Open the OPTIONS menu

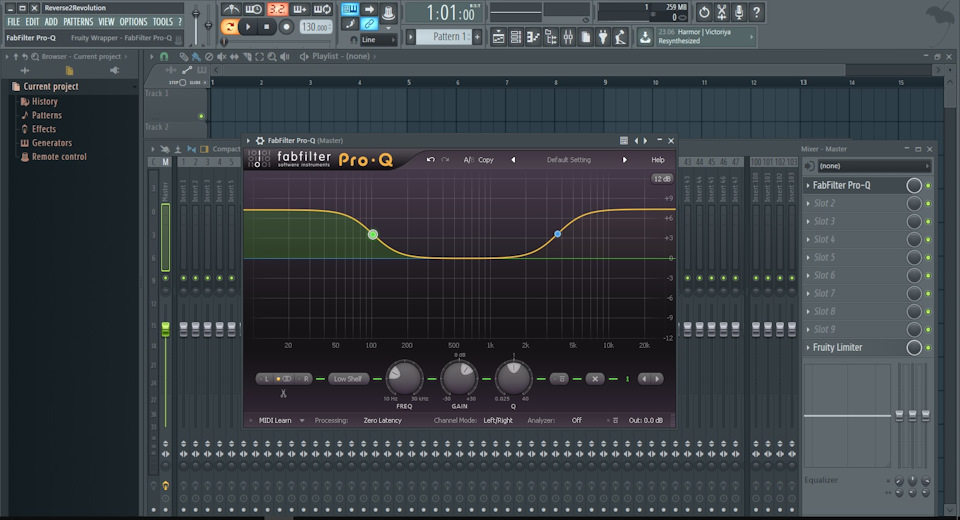click(x=133, y=21)
